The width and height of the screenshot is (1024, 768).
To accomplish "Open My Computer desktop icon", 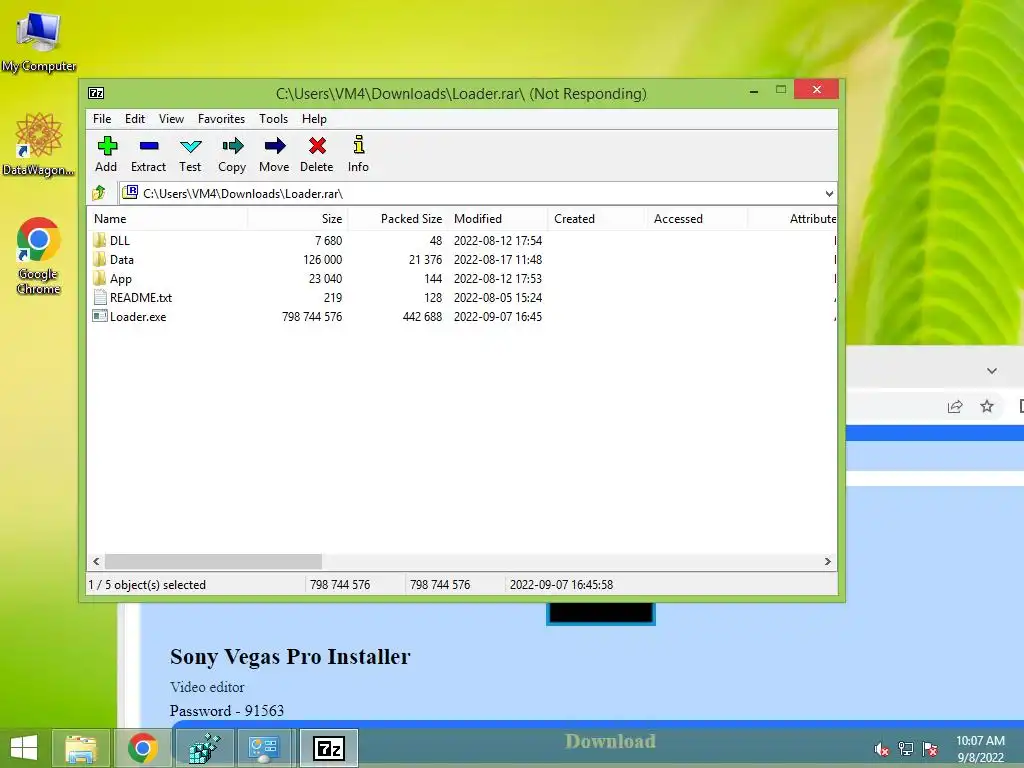I will coord(39,40).
